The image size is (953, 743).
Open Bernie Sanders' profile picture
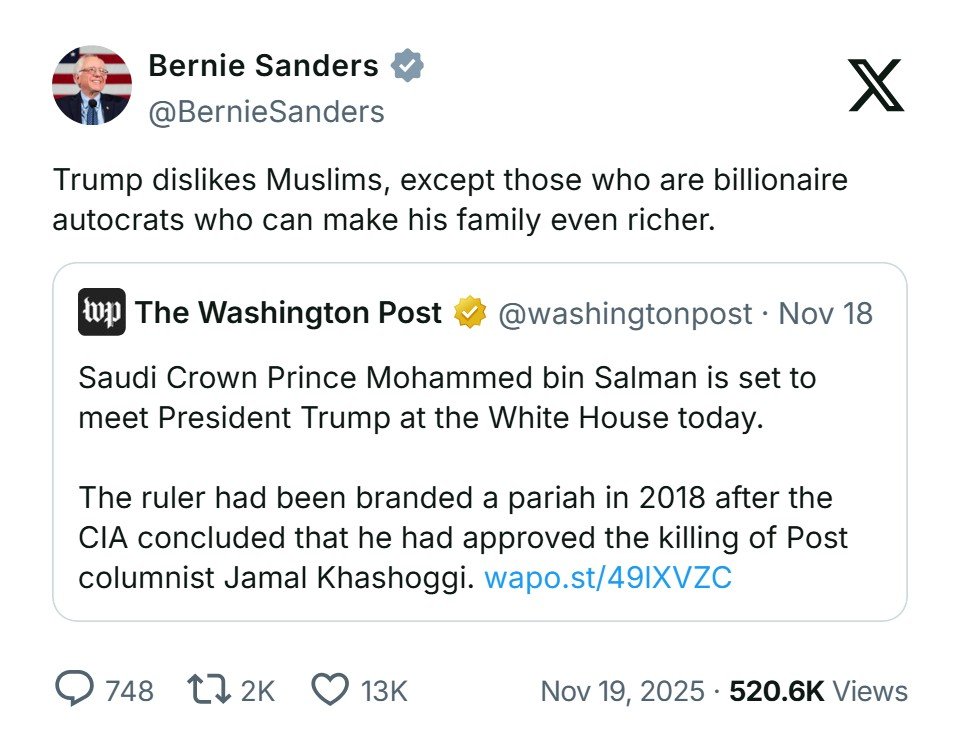(x=92, y=85)
